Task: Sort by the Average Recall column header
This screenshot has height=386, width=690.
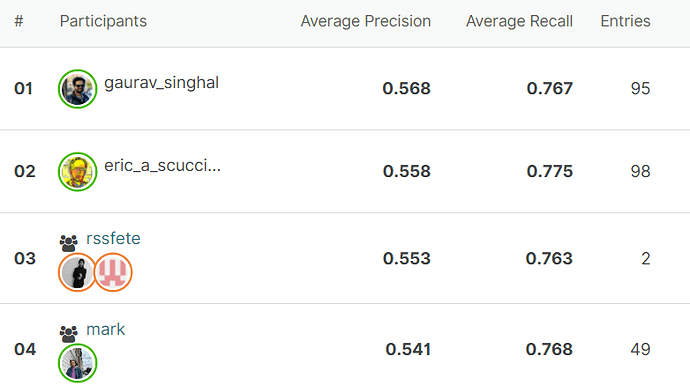Action: coord(519,21)
